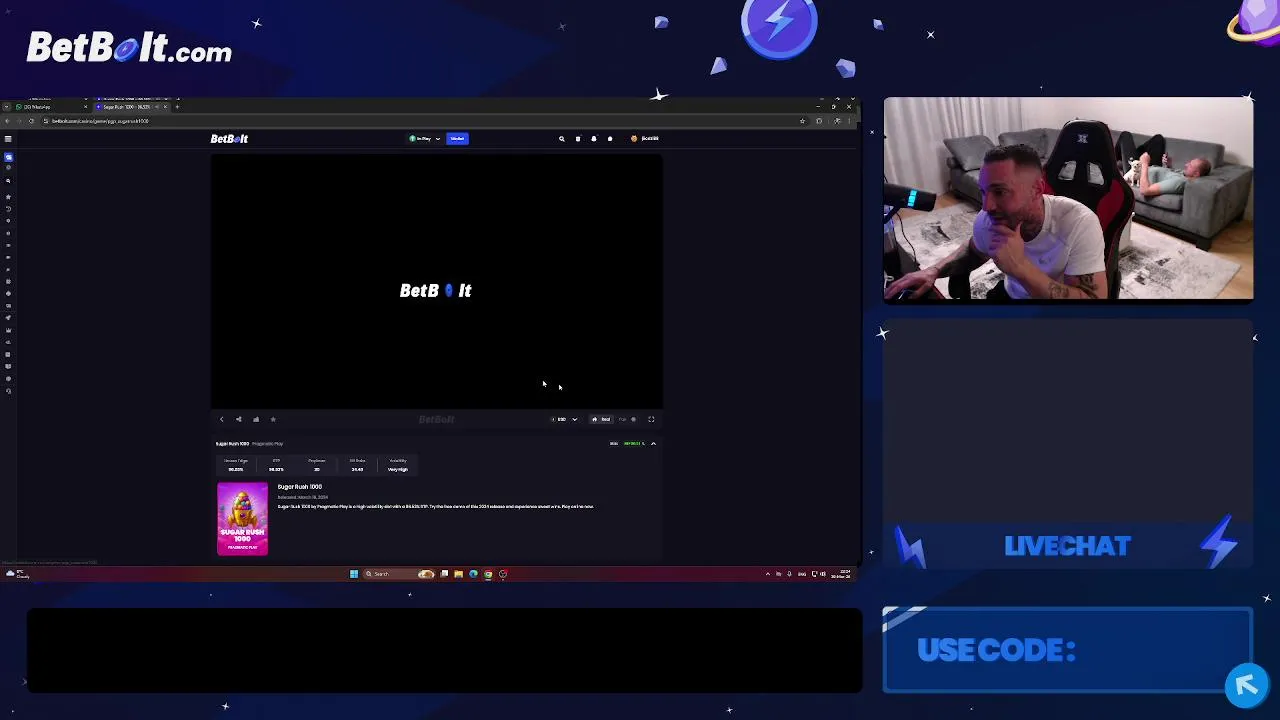Add Sugar Rush 1000 to favorites star
The height and width of the screenshot is (720, 1280).
273,419
